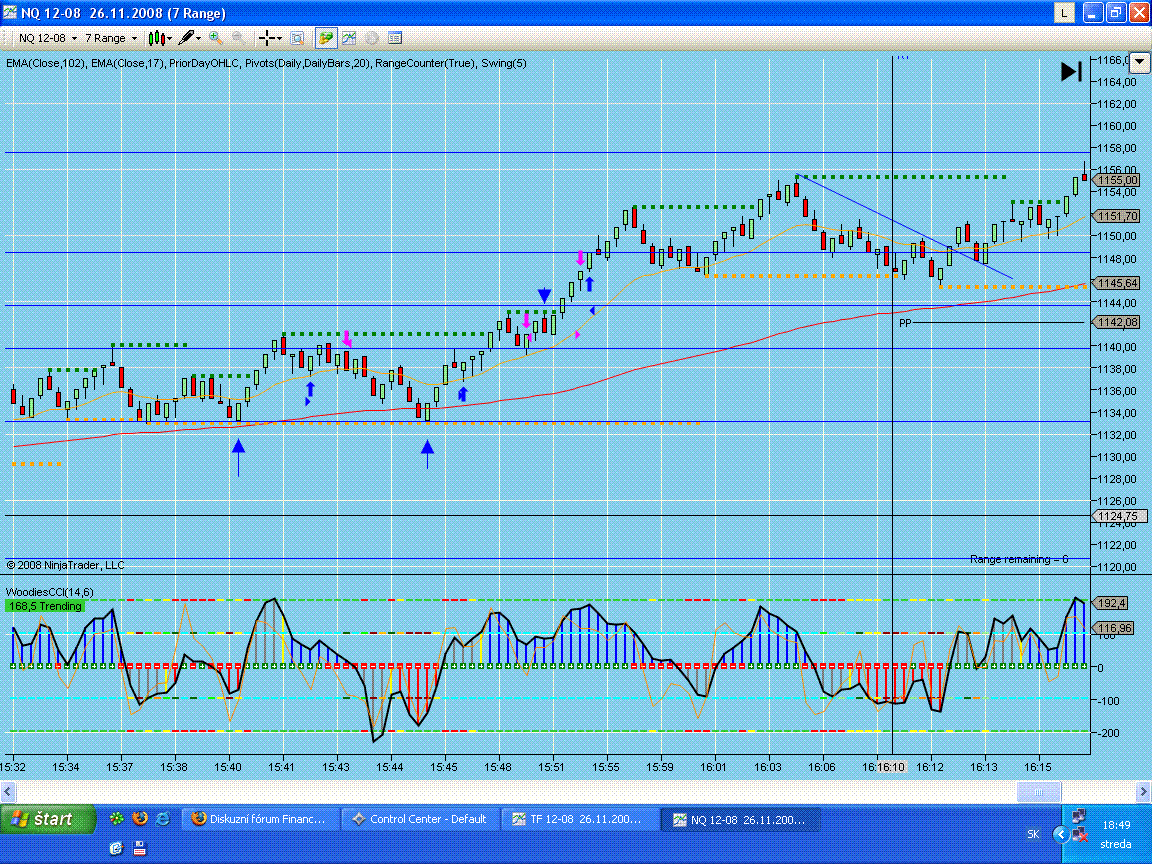
Task: Expand the 7 Range interval selector
Action: [110, 38]
